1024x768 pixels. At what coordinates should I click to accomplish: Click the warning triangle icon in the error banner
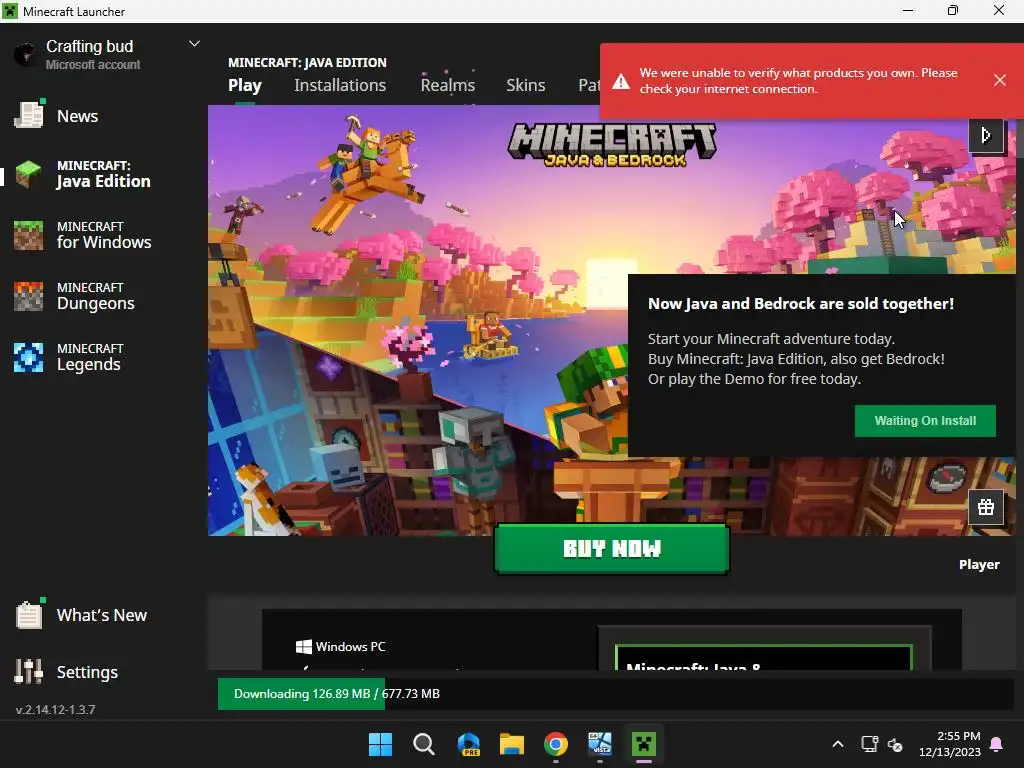(x=620, y=82)
